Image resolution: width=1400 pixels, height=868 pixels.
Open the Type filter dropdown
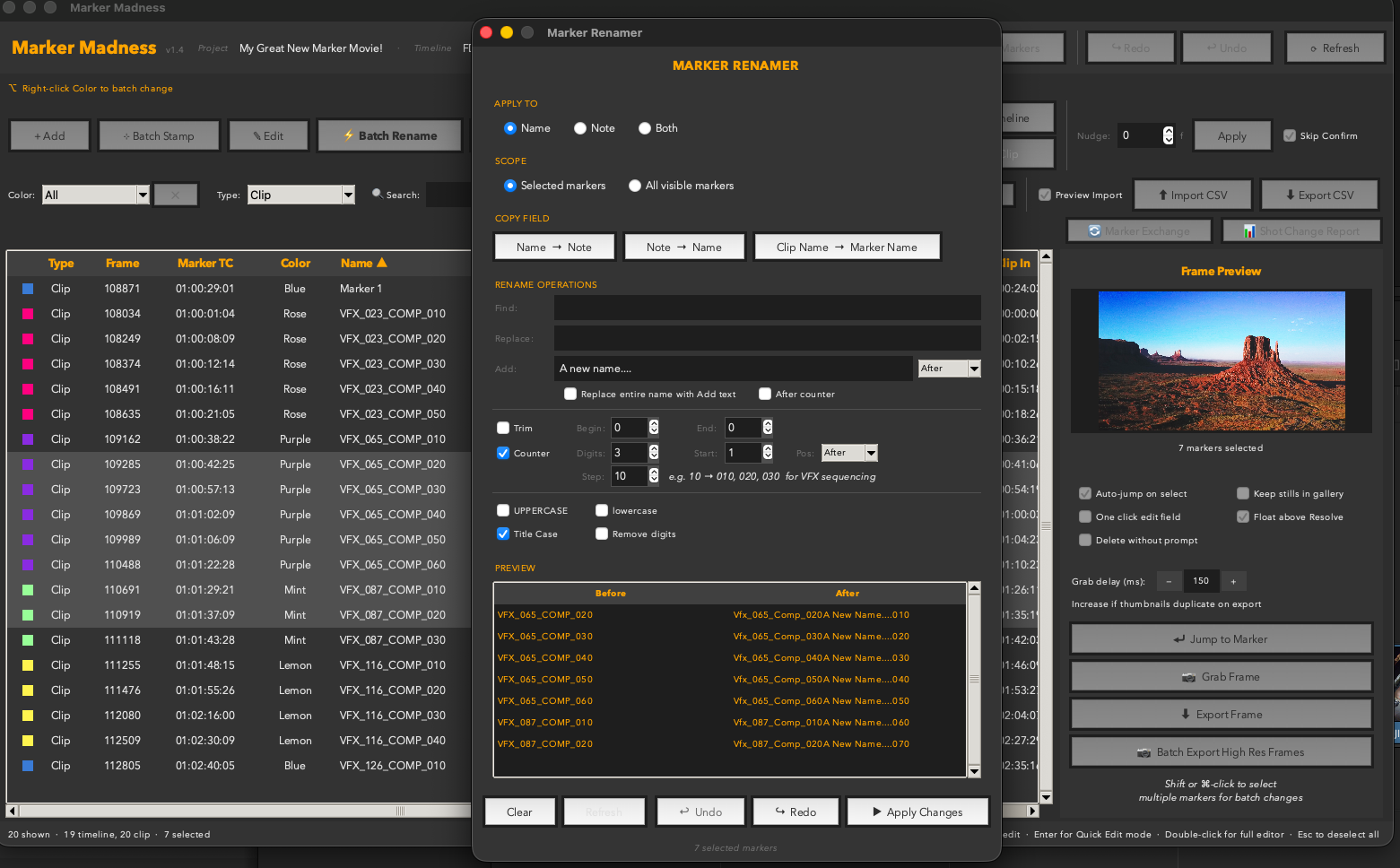click(301, 195)
